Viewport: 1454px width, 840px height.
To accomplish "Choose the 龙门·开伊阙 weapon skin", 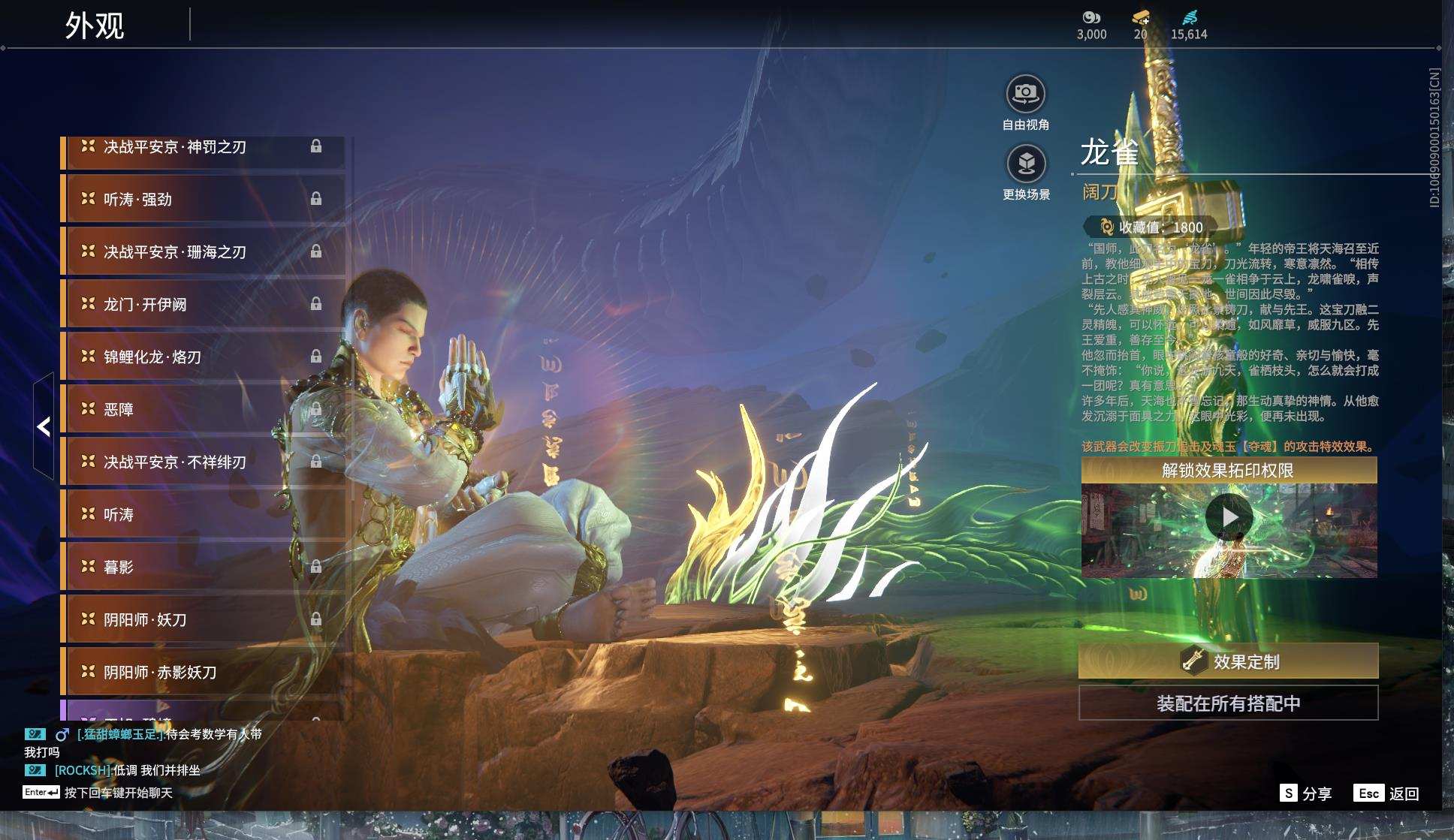I will tap(203, 304).
